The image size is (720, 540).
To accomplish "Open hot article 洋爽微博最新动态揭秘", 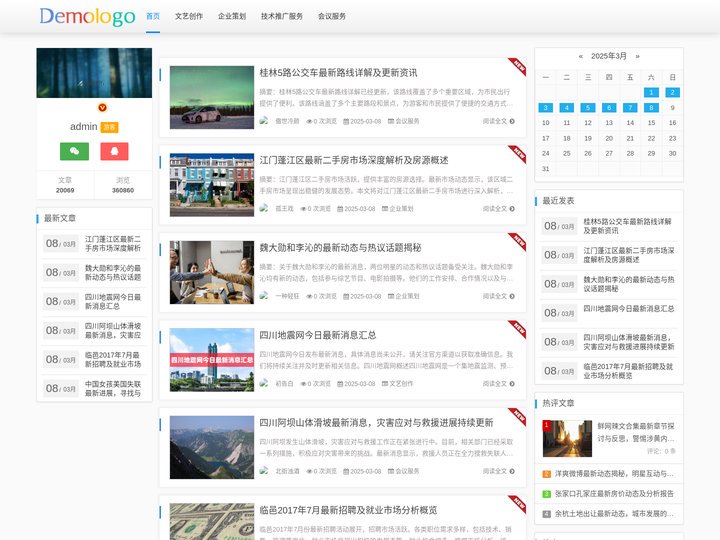I will point(614,474).
